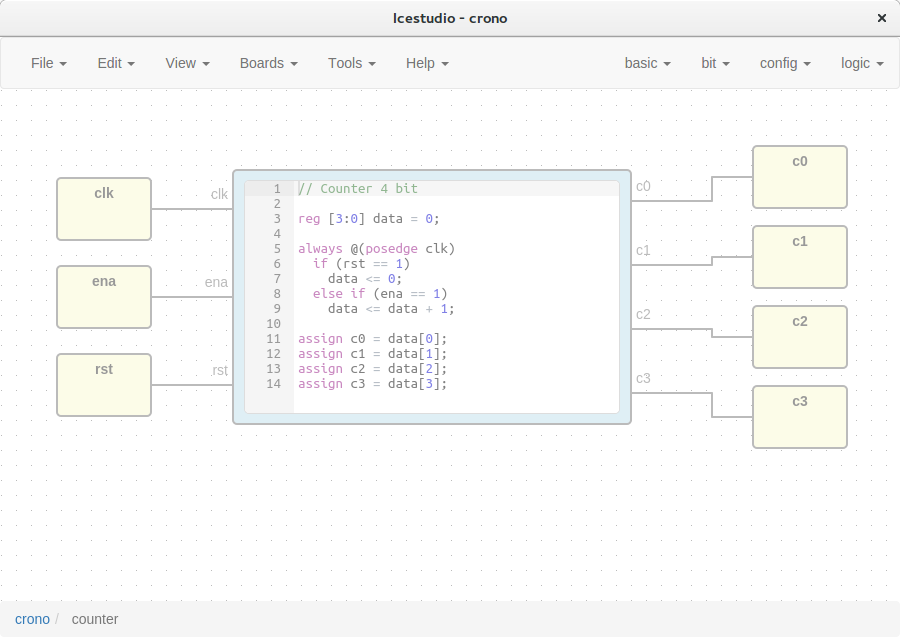Expand the basic blocks dropdown
The height and width of the screenshot is (637, 900).
click(x=647, y=63)
